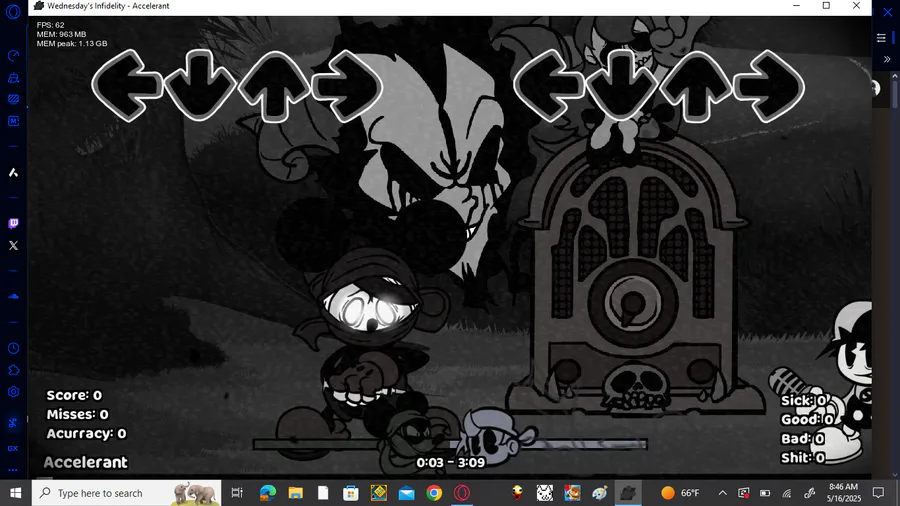
Task: Click the game window's title bar icon
Action: click(x=39, y=6)
